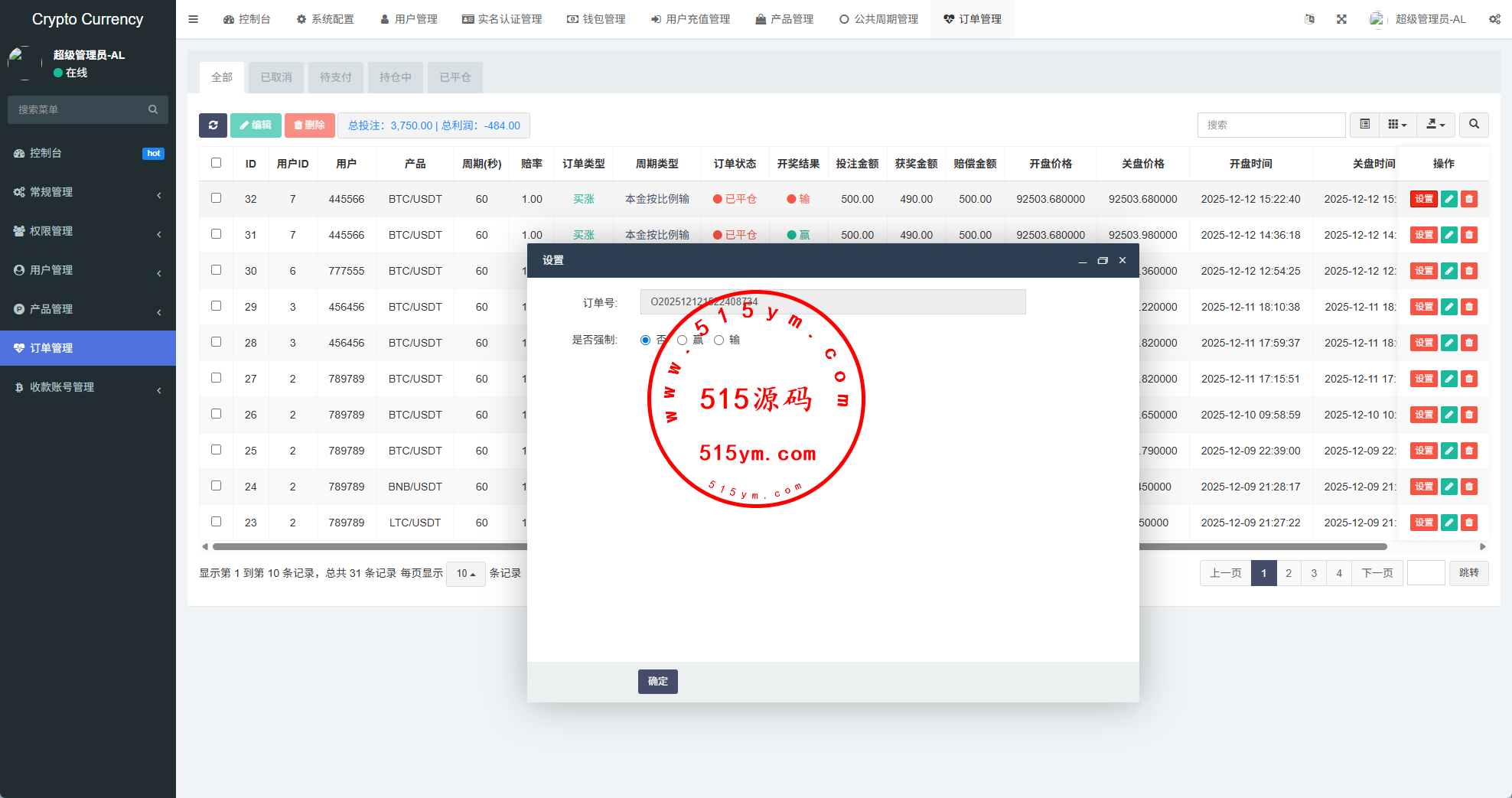Expand 常规管理 sidebar menu

(88, 192)
